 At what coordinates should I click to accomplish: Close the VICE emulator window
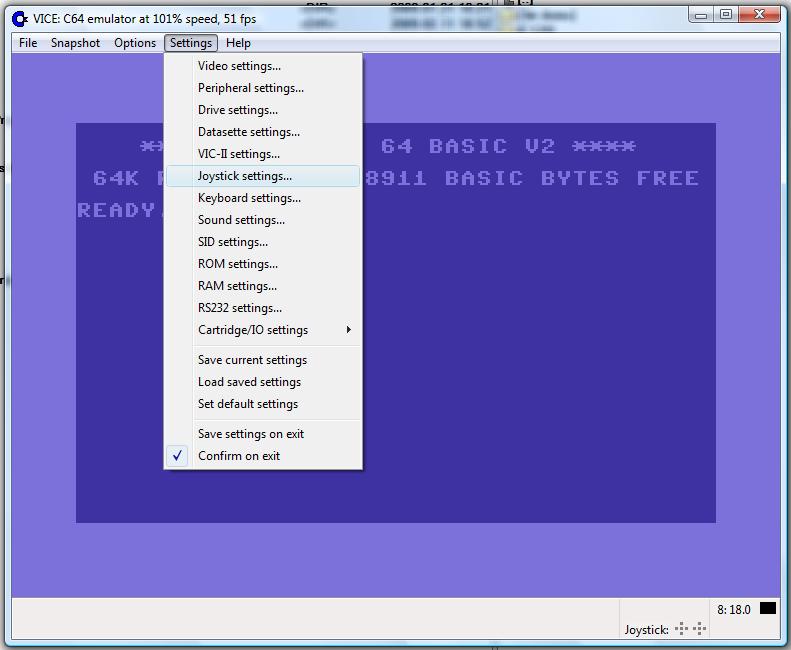759,15
